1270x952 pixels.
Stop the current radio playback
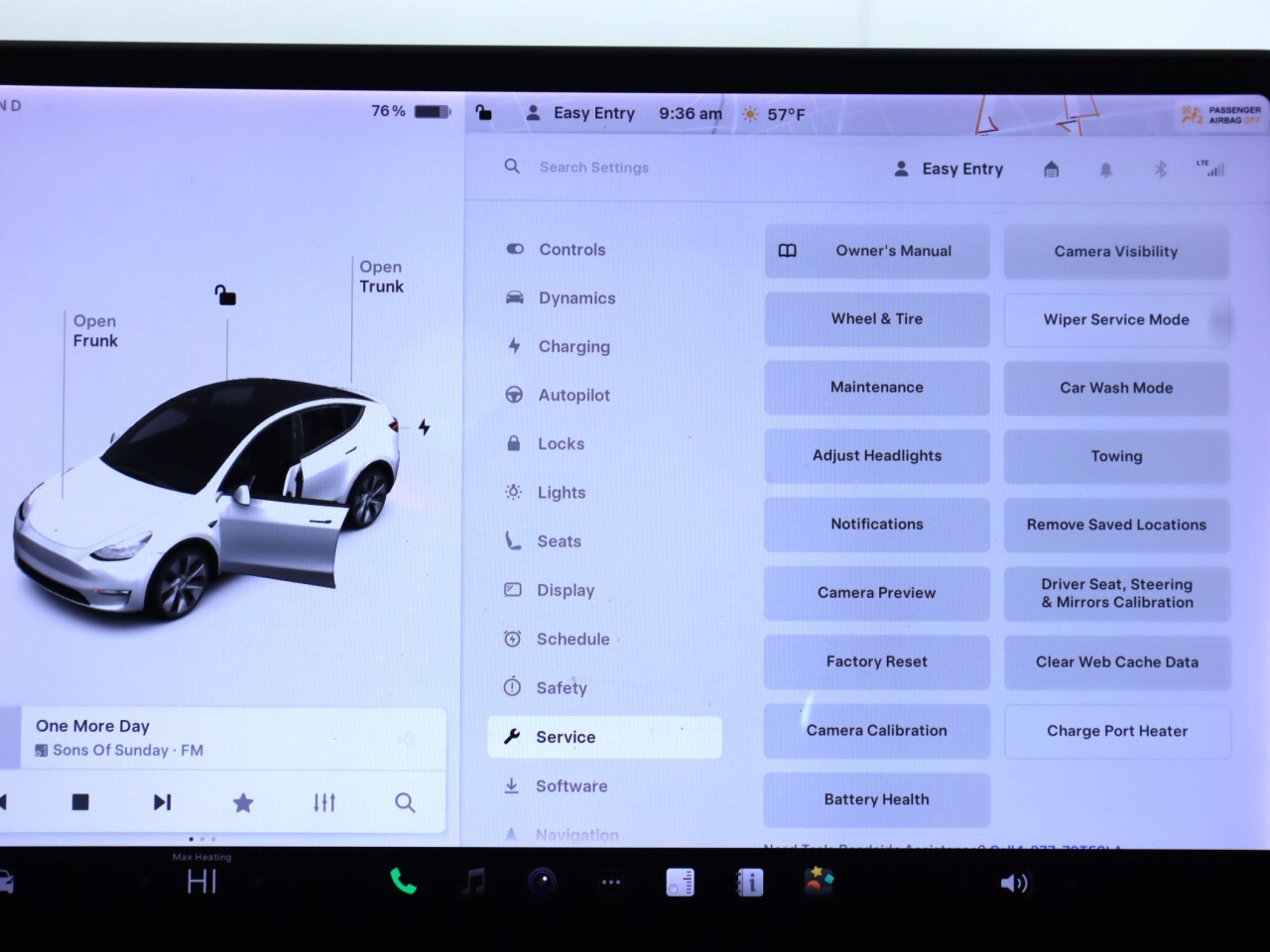(81, 802)
